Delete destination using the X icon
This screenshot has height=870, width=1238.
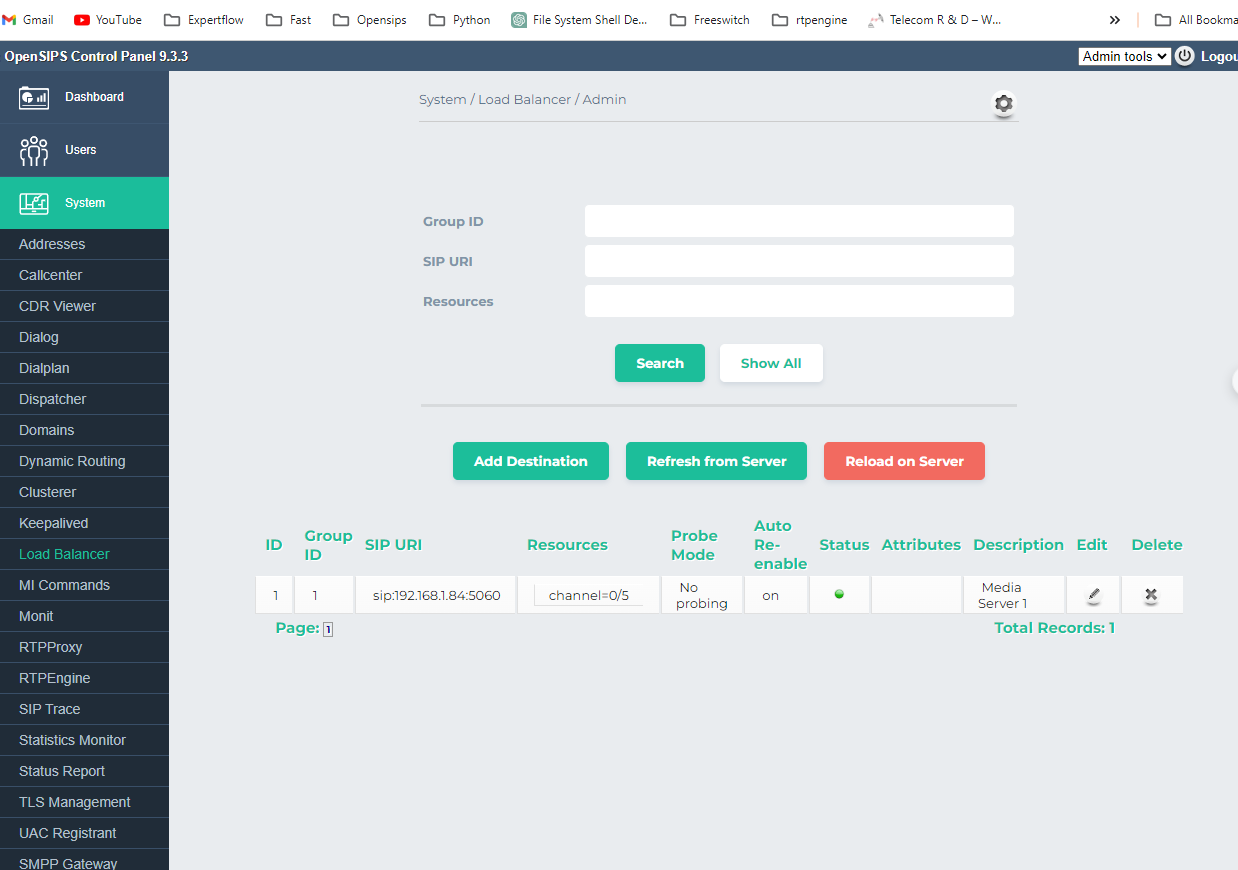pyautogui.click(x=1151, y=595)
